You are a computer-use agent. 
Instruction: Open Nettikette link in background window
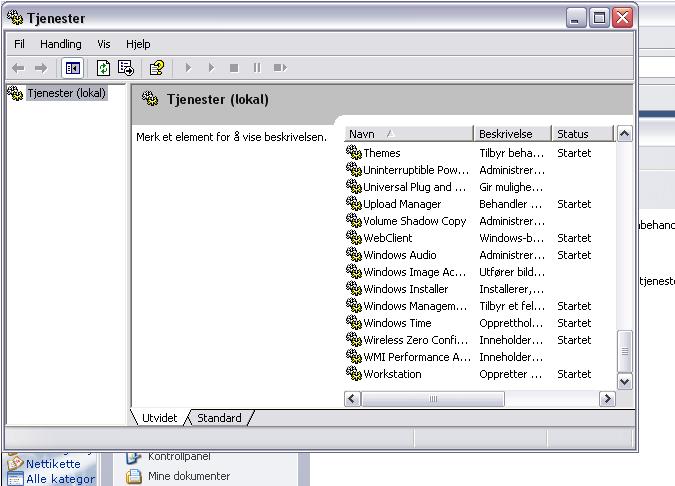click(53, 464)
